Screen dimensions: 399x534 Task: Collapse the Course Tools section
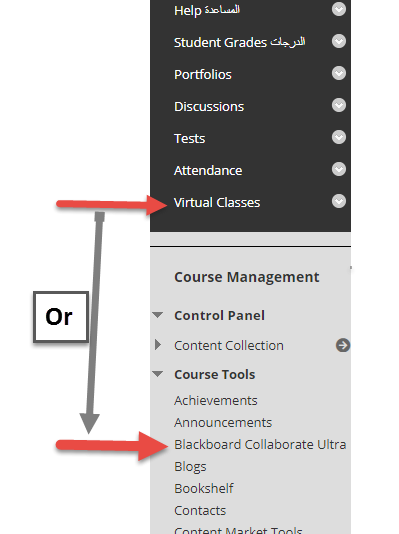click(x=157, y=374)
